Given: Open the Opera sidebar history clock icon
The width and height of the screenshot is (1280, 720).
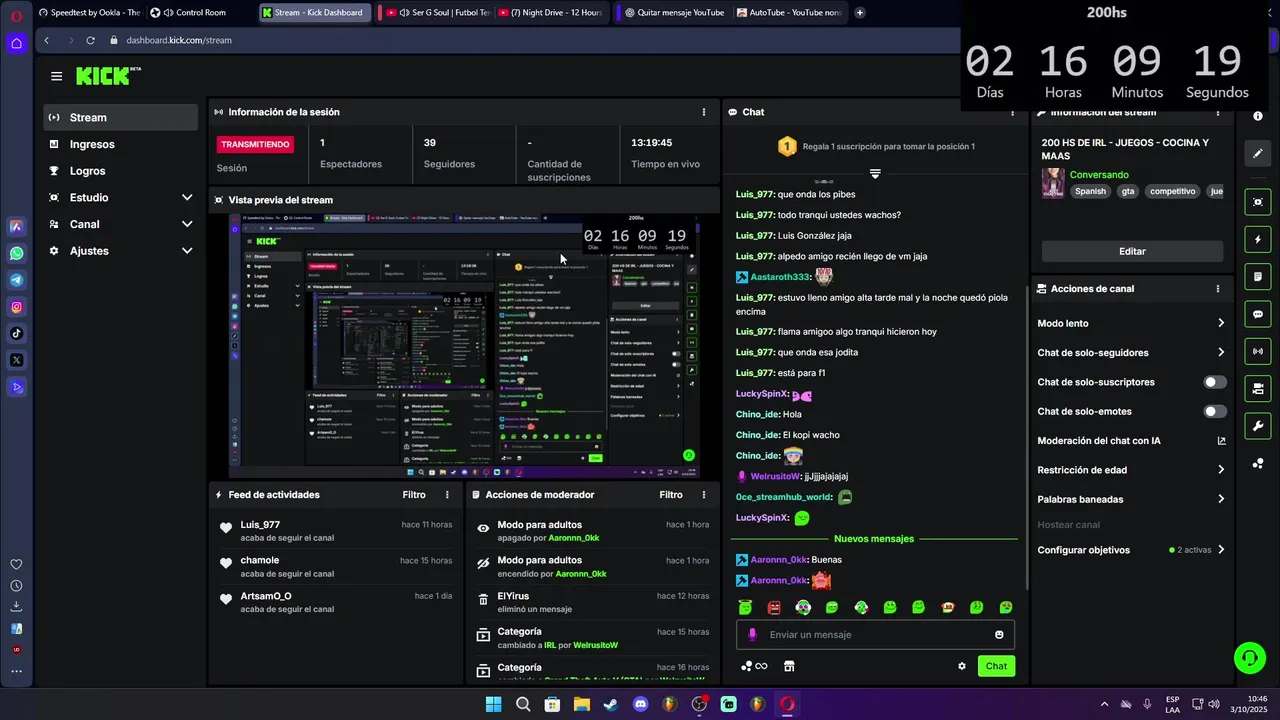Looking at the screenshot, I should (x=16, y=586).
